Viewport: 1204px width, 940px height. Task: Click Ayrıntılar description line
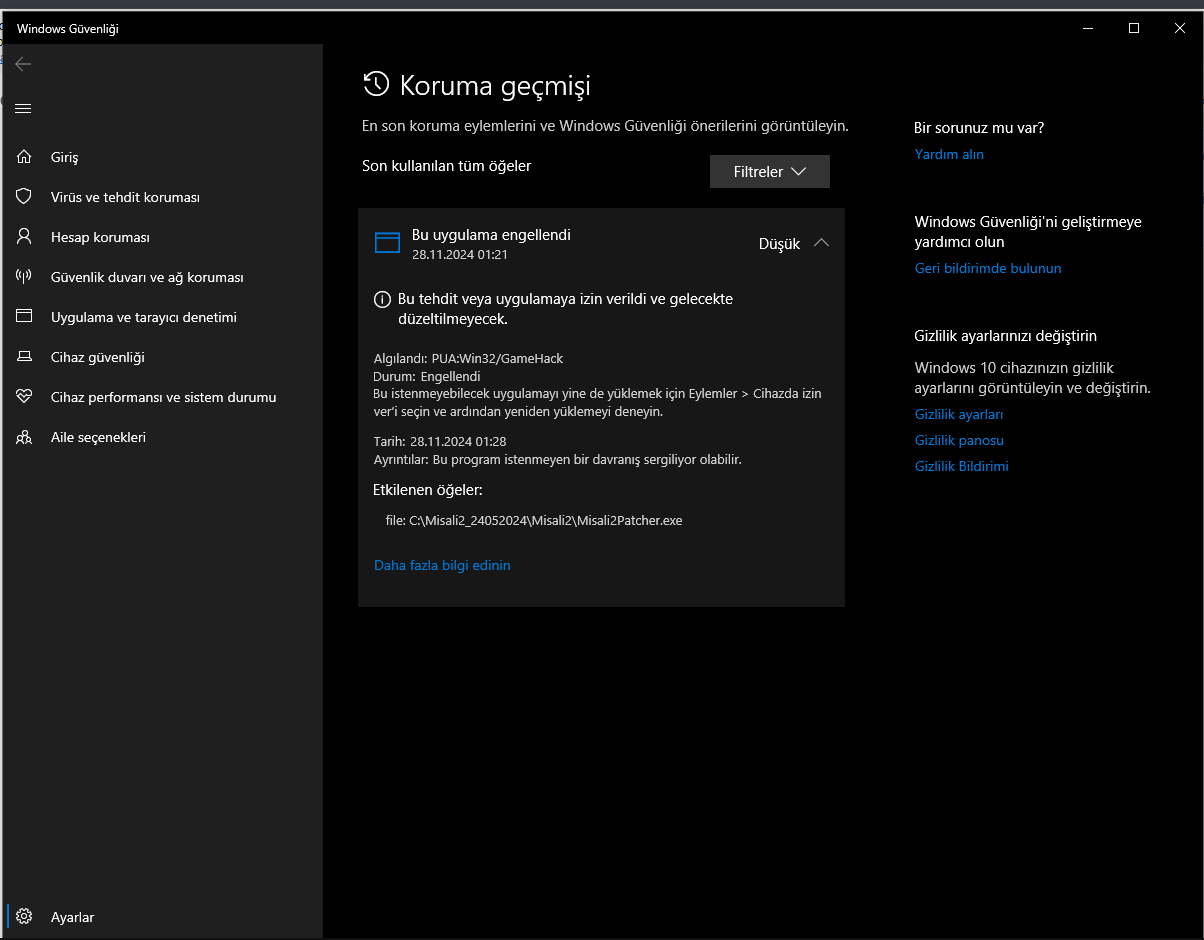558,460
